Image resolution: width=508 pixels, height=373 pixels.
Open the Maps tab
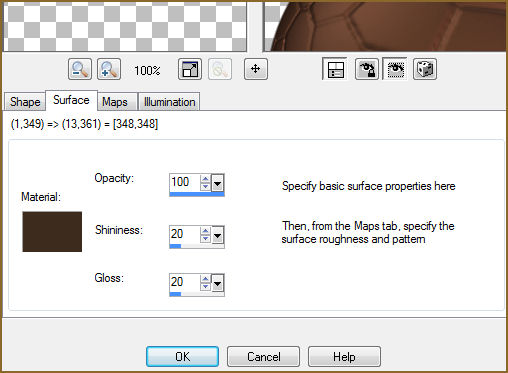[115, 102]
